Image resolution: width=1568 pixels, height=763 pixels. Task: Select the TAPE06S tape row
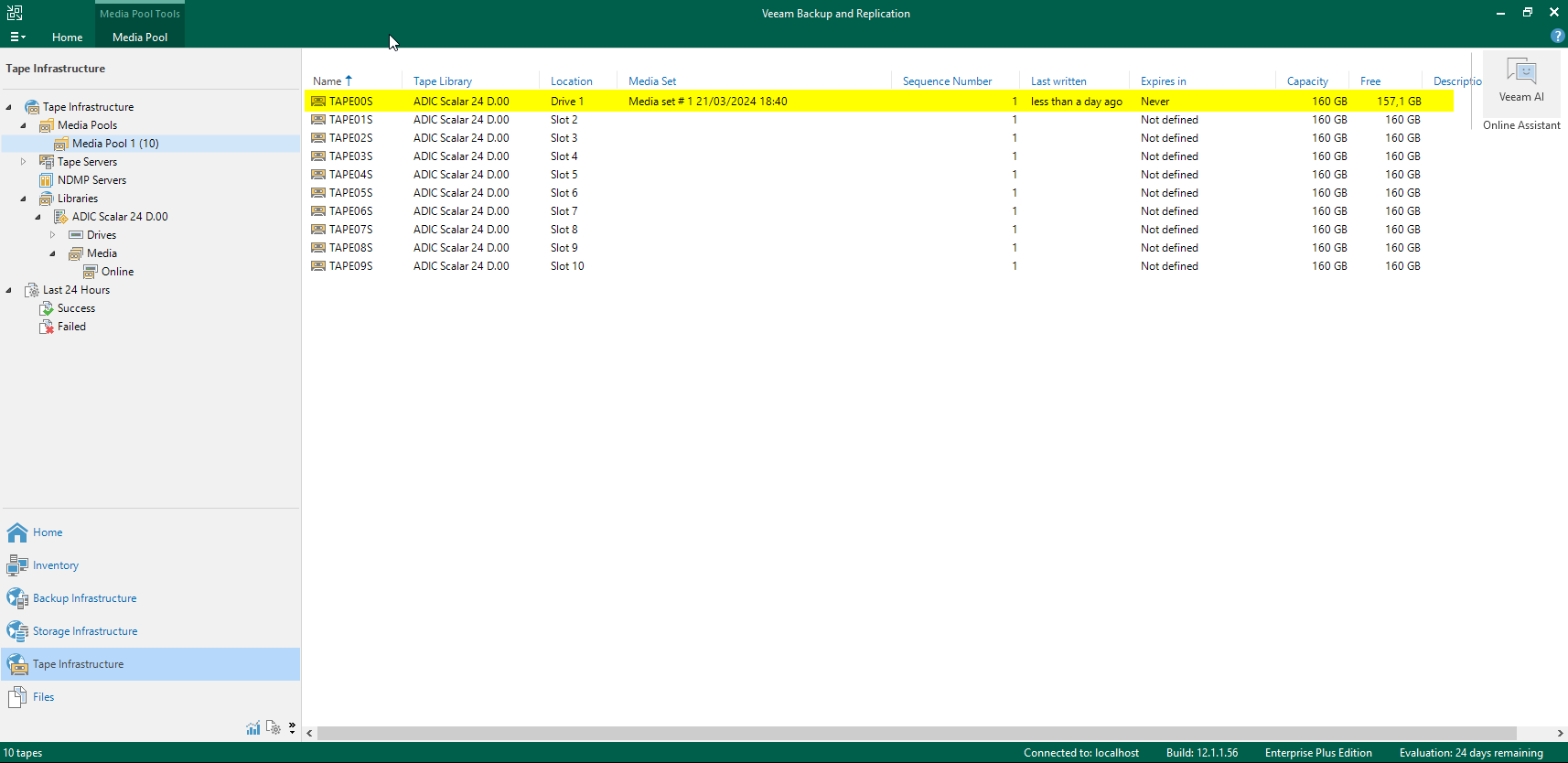coord(879,211)
